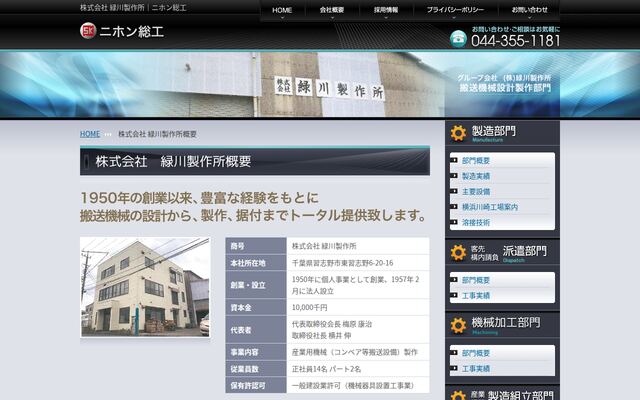Open the 横浜川崎工場案内 link

point(490,207)
